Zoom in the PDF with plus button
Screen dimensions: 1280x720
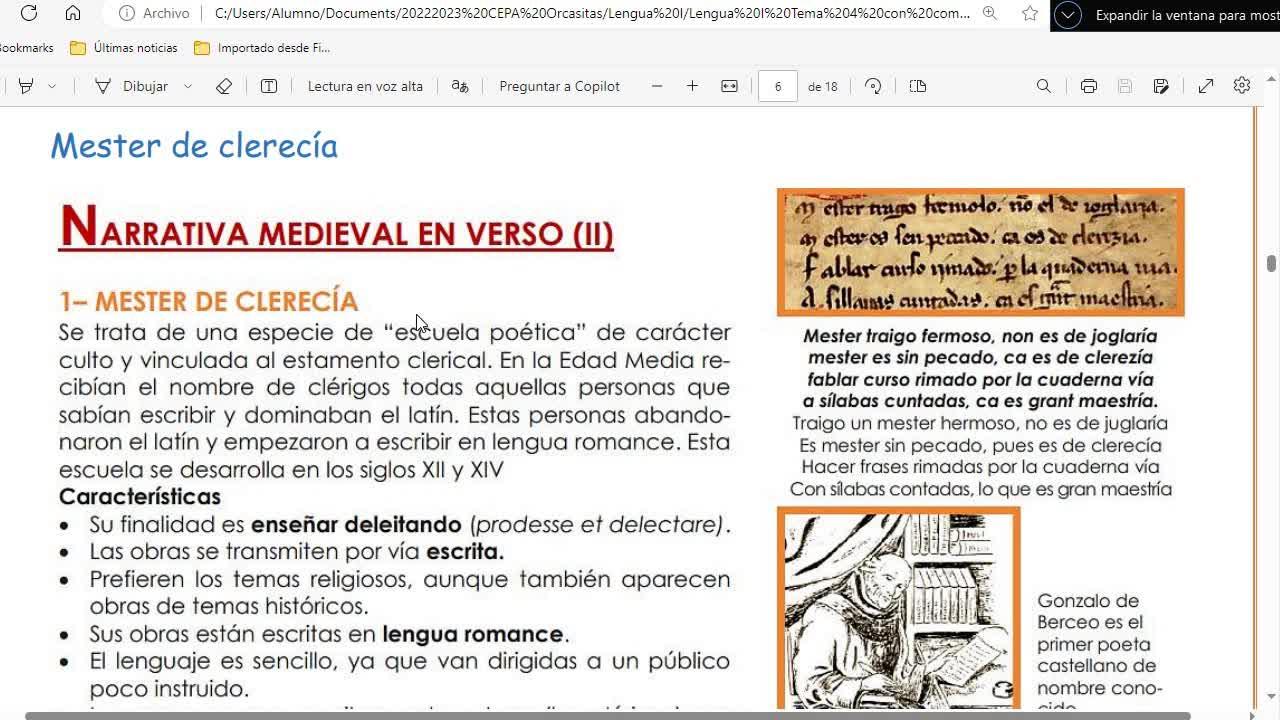(692, 86)
